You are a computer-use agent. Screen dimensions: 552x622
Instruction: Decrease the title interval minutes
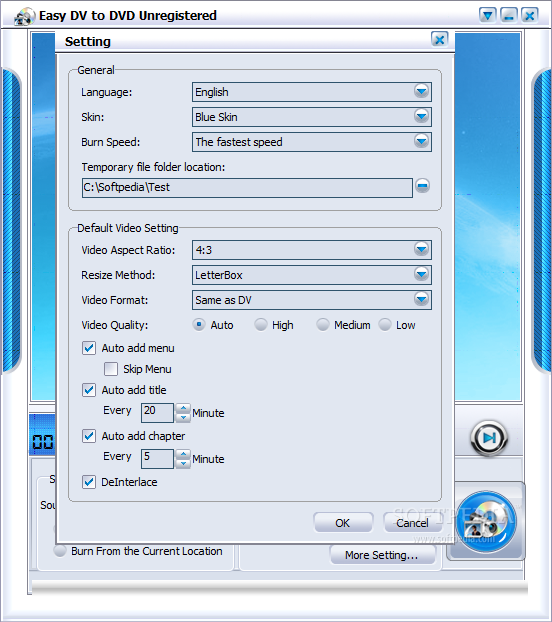click(183, 417)
